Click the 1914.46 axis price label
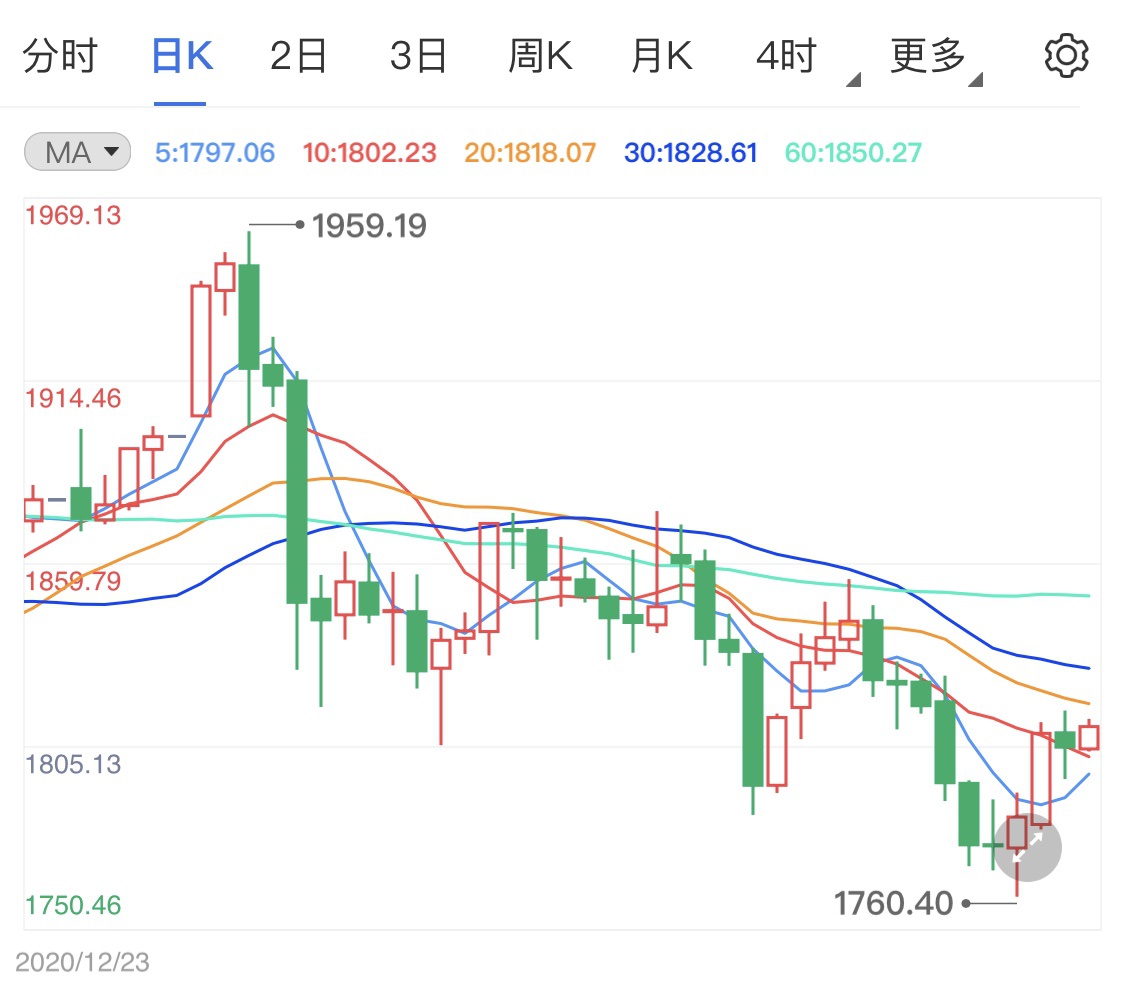 [x=73, y=398]
